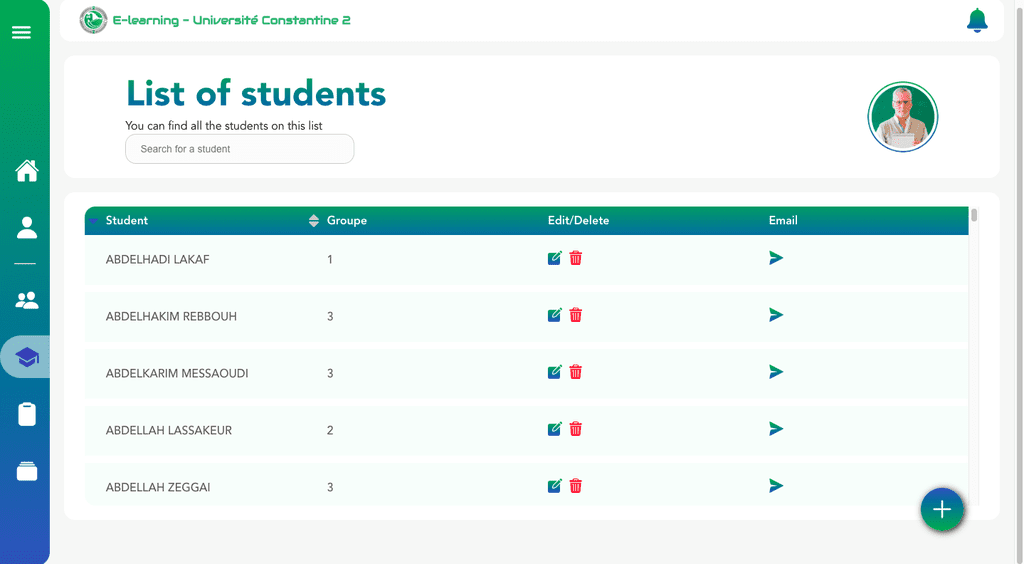The height and width of the screenshot is (564, 1024).
Task: Click the student table scrollbar
Action: coord(974,215)
